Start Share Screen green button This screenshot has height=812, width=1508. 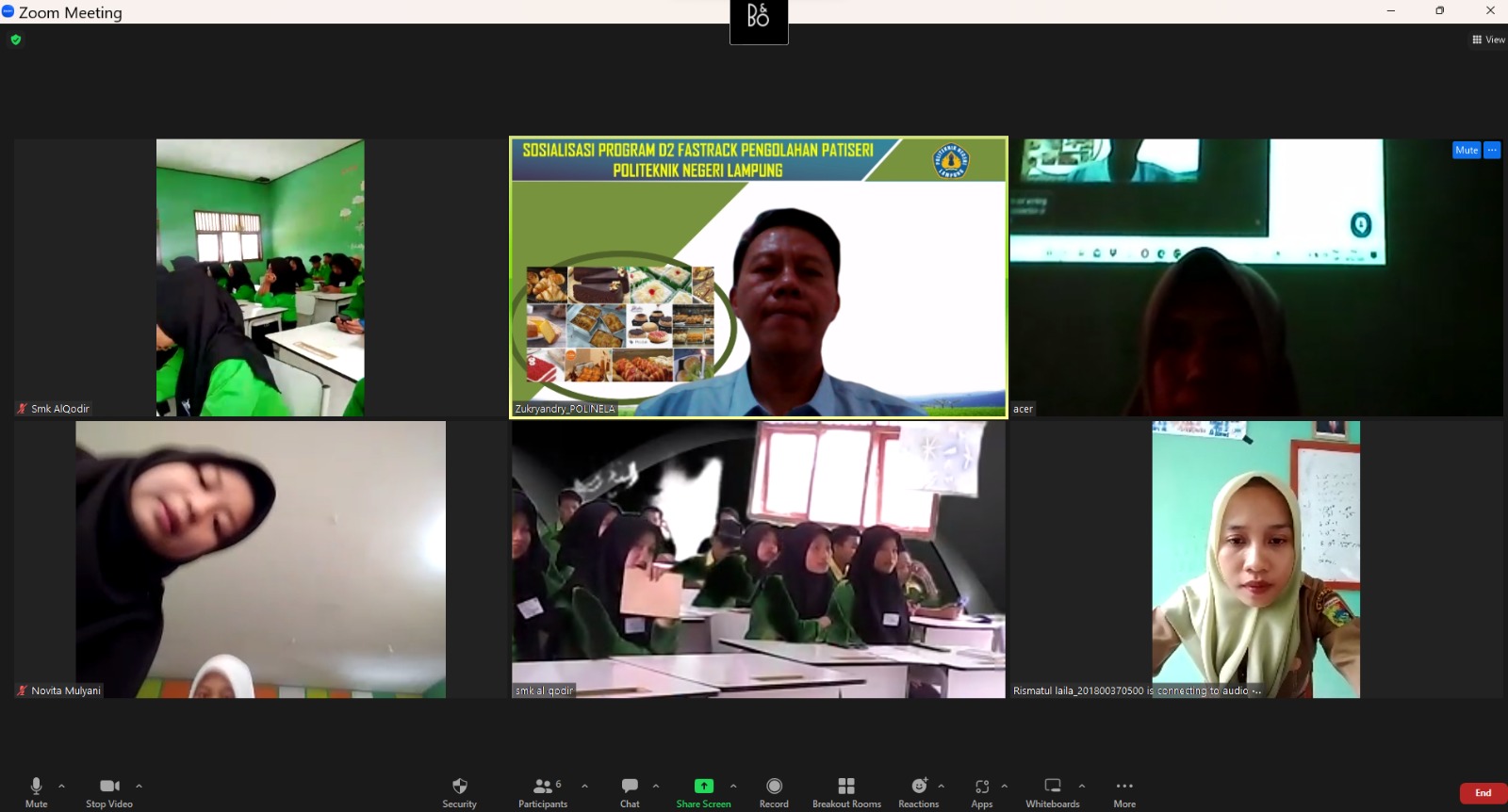[x=703, y=792]
